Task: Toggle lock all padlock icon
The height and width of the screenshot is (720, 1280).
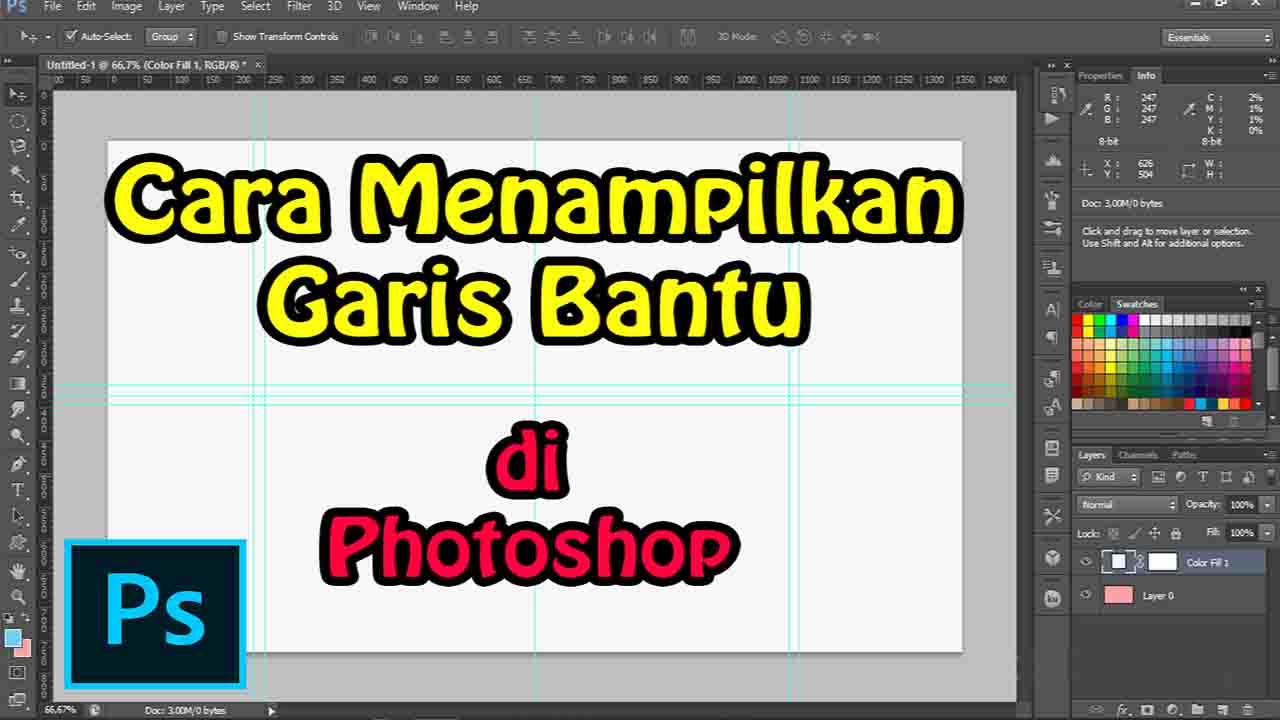Action: pyautogui.click(x=1176, y=533)
